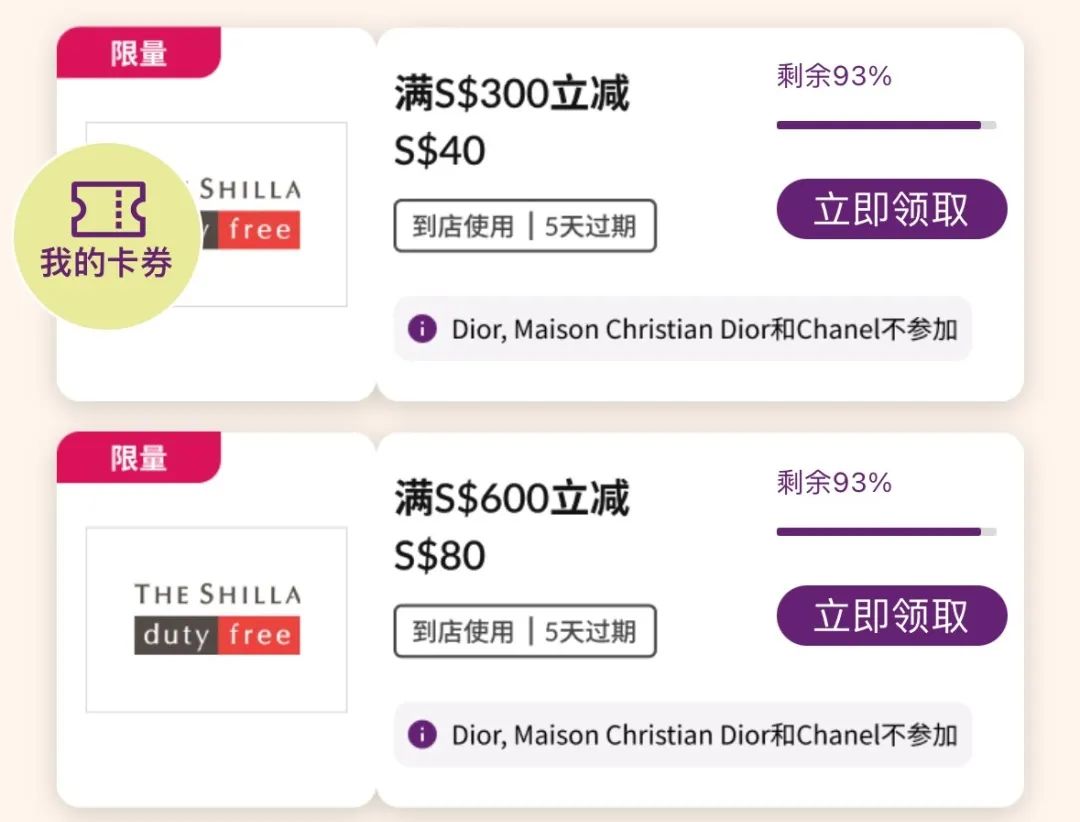The width and height of the screenshot is (1080, 822).
Task: Click 限量 badge on the S$600 coupon
Action: pyautogui.click(x=138, y=458)
